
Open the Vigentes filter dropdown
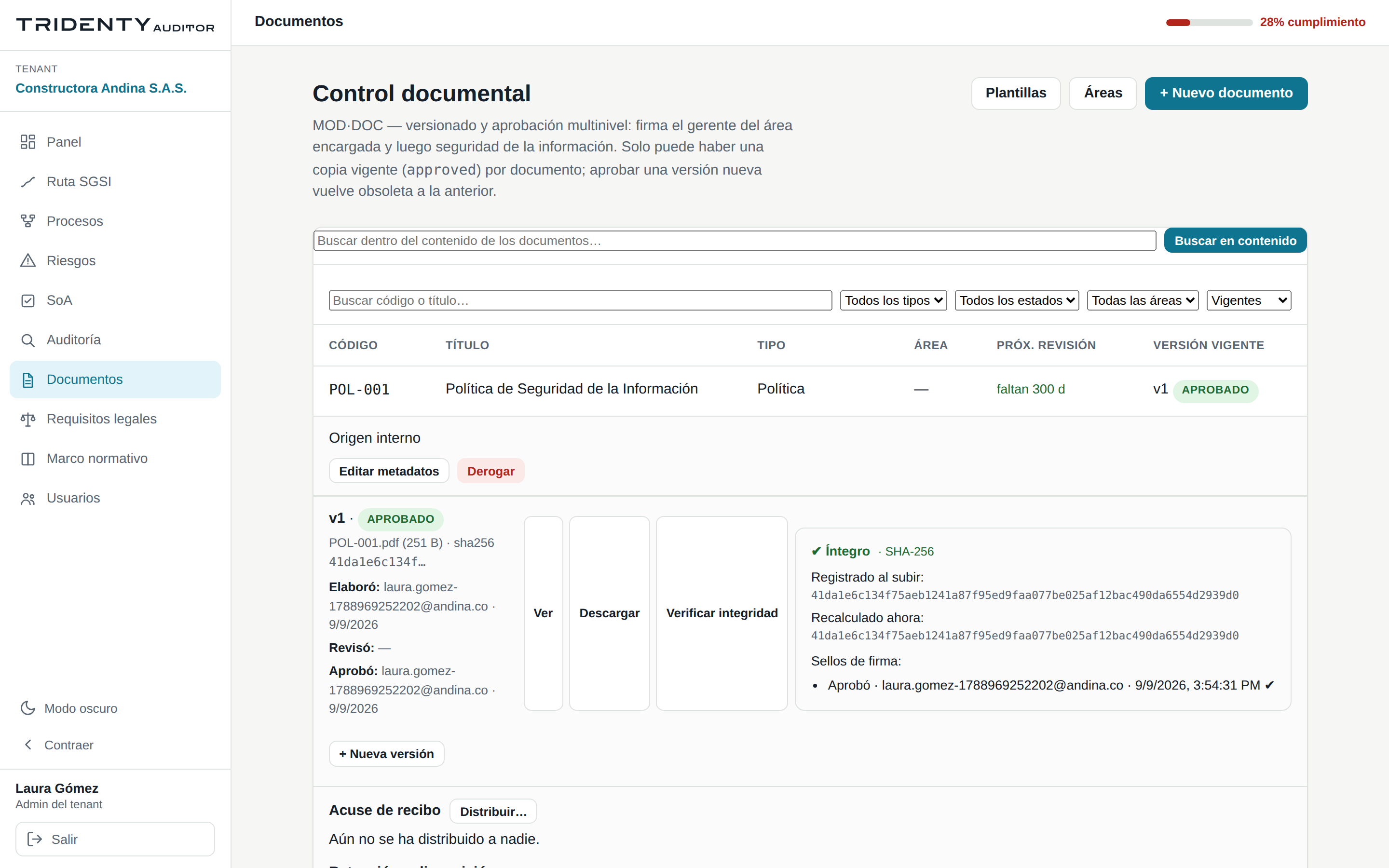pyautogui.click(x=1248, y=300)
